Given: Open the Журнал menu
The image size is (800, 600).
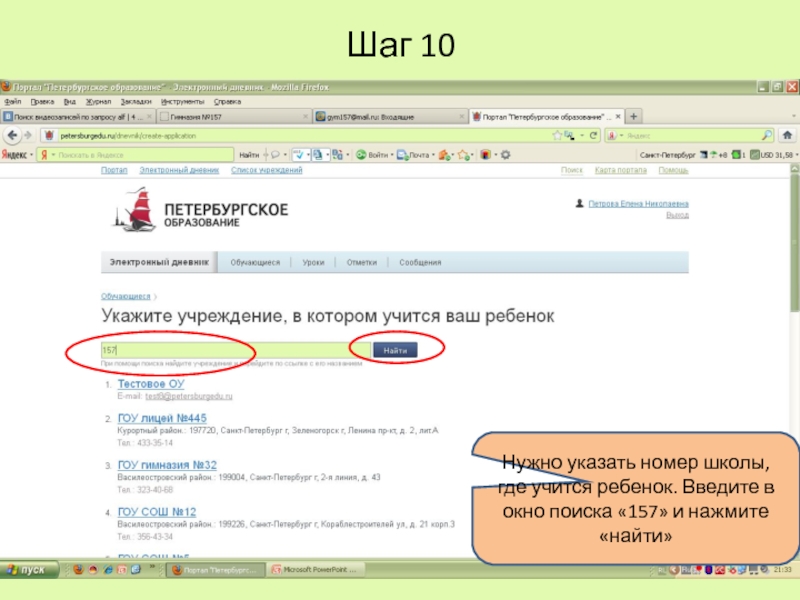Looking at the screenshot, I should click(x=98, y=102).
